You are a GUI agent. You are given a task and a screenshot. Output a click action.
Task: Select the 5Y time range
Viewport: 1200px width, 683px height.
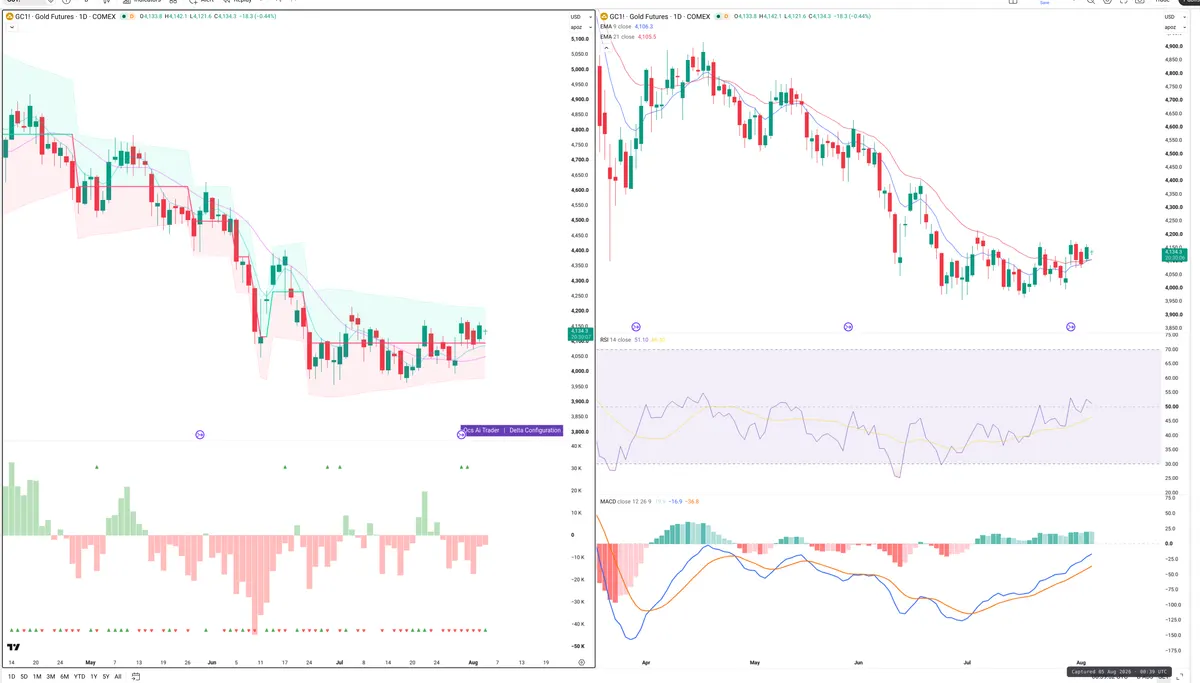[105, 677]
